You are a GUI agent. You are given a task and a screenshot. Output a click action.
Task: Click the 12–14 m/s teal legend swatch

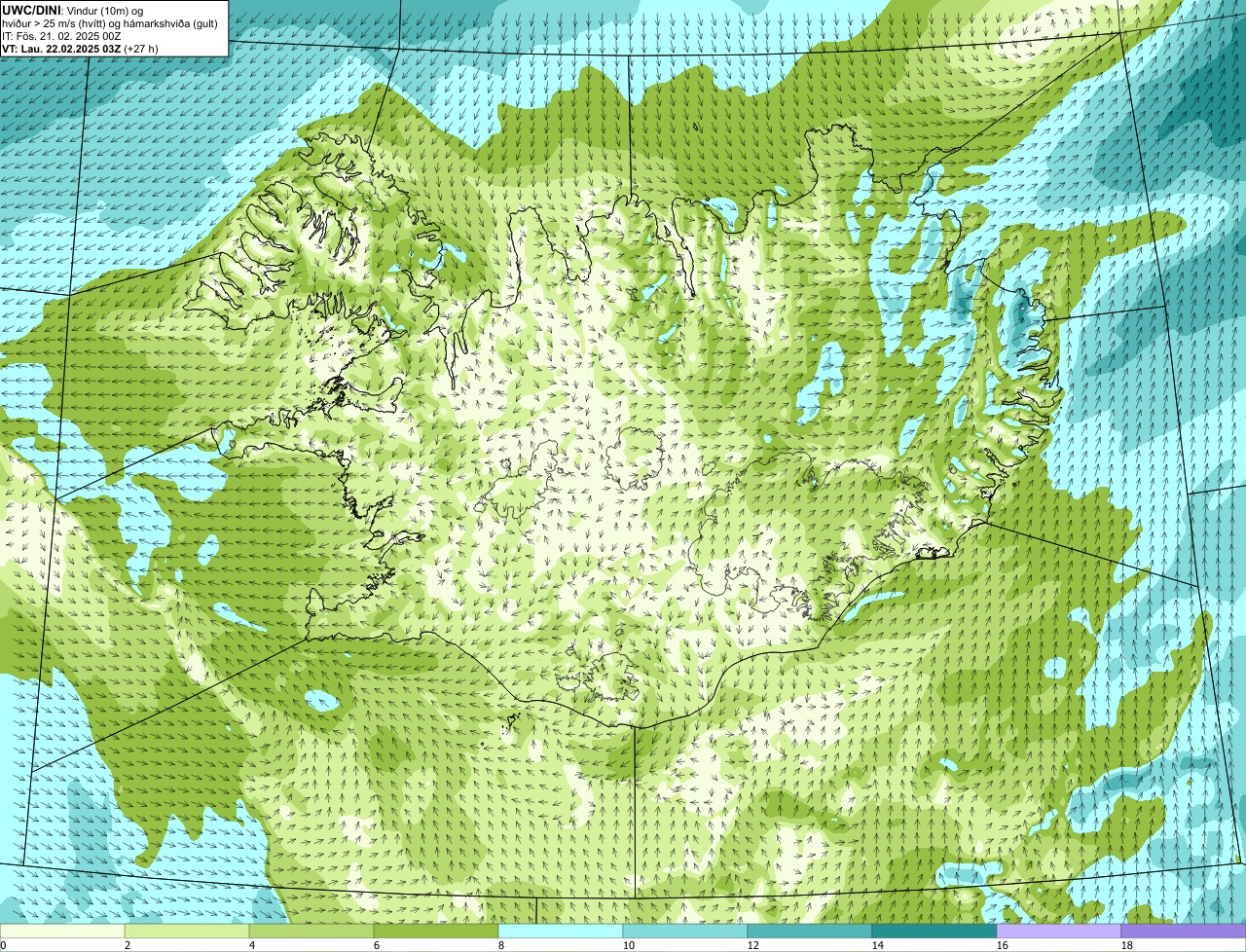pos(811,932)
